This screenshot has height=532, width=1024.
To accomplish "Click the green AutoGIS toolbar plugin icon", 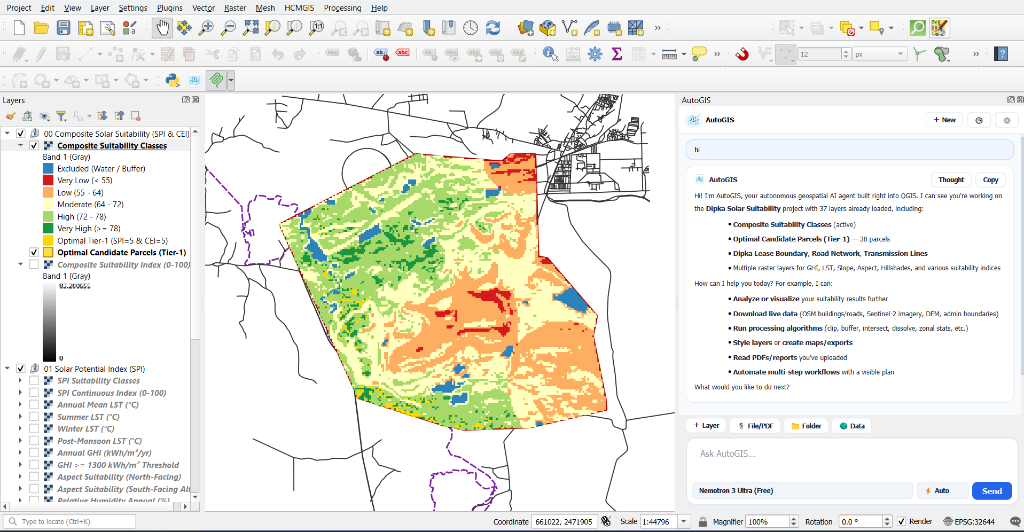I will (216, 80).
